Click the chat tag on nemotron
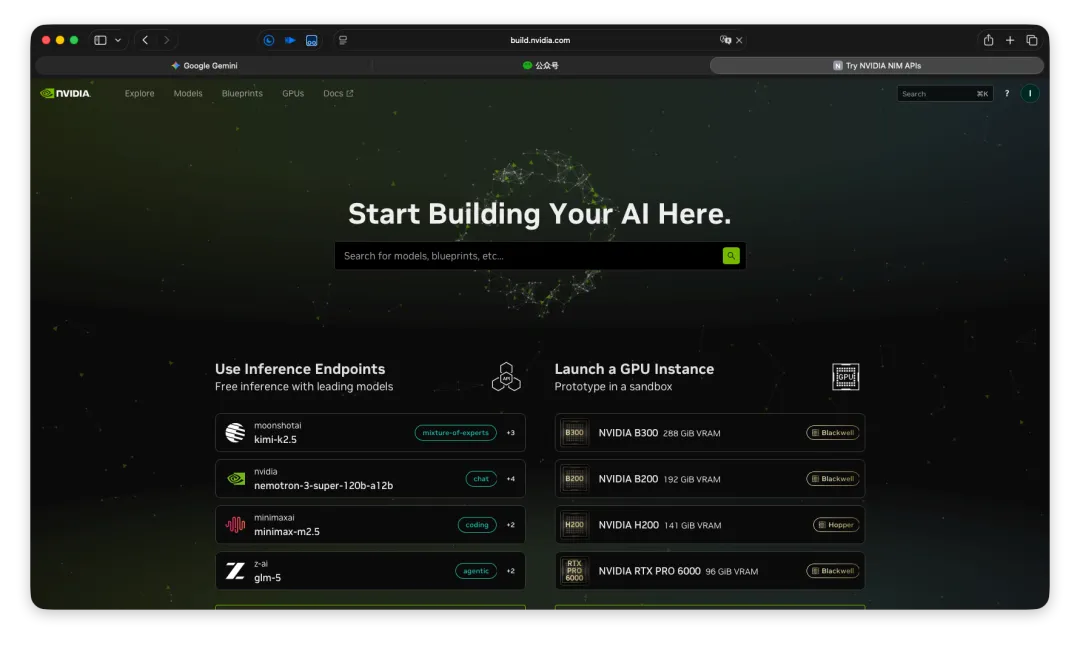This screenshot has width=1080, height=646. tap(481, 479)
